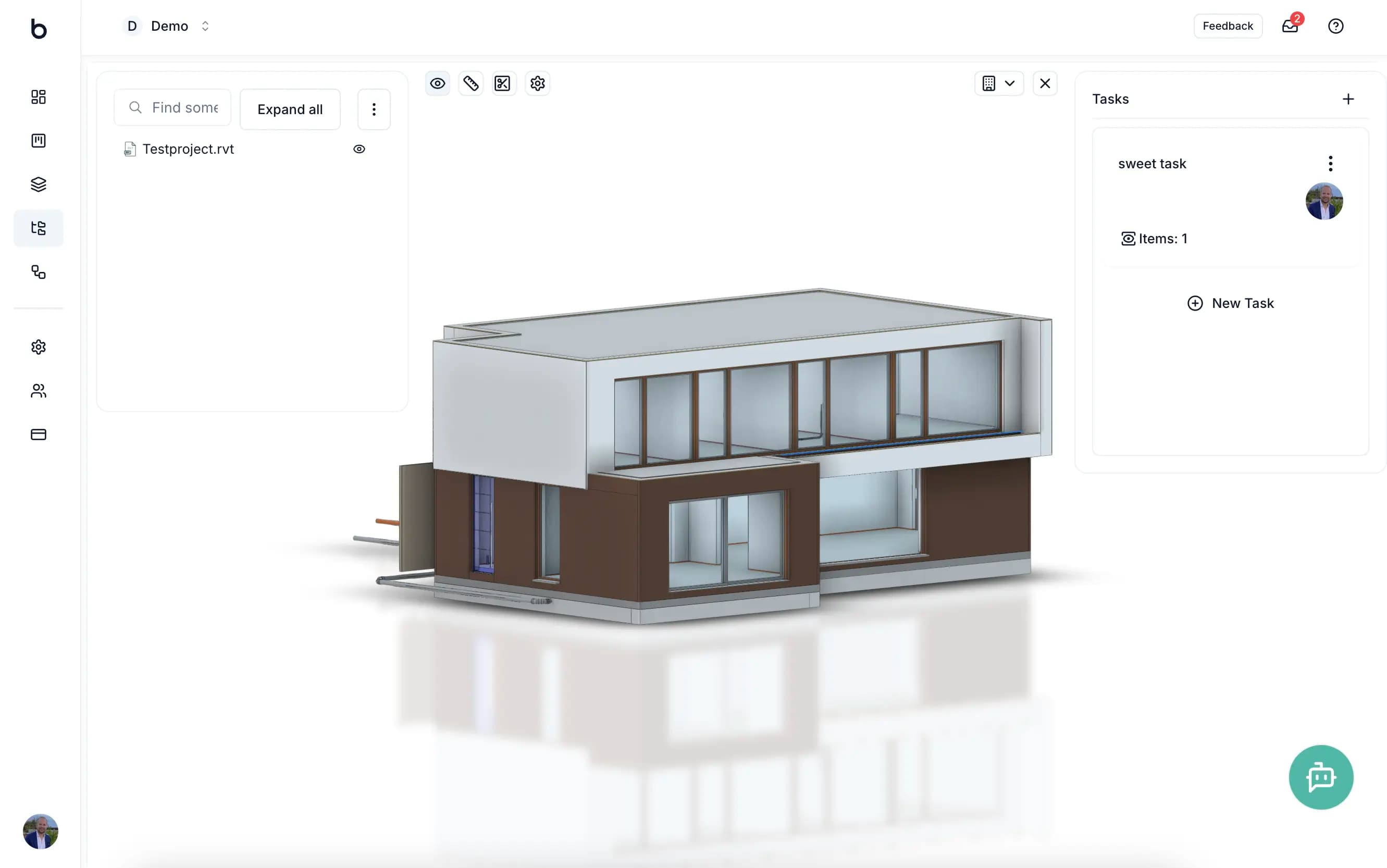Screen dimensions: 1387x868
Task: Open viewer settings gear in toolbar
Action: (x=537, y=84)
